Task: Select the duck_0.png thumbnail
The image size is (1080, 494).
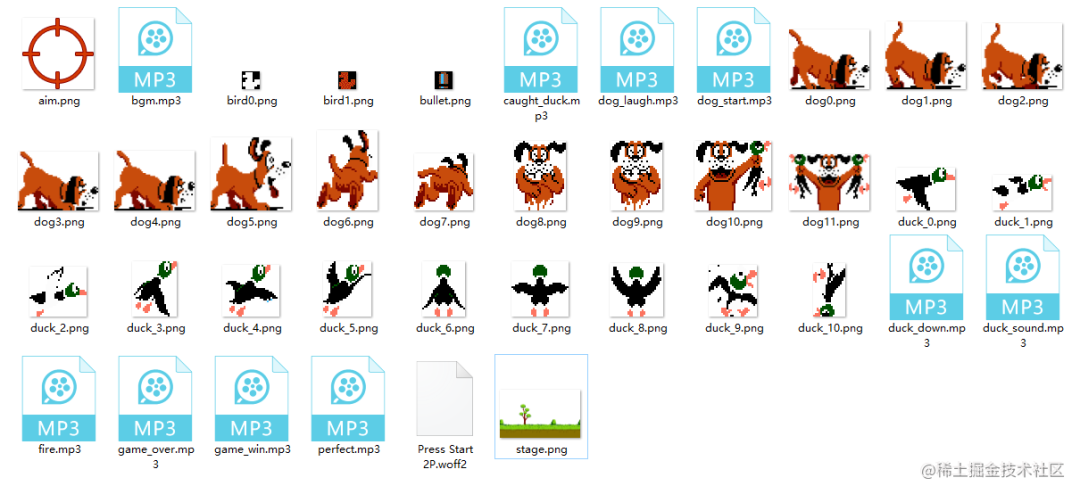Action: [x=926, y=188]
